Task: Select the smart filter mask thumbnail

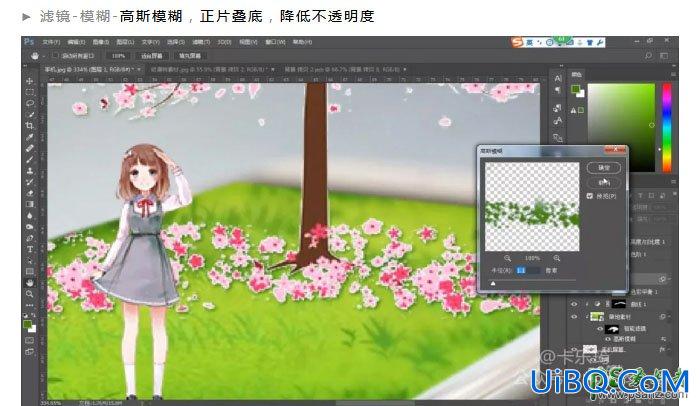Action: click(613, 329)
